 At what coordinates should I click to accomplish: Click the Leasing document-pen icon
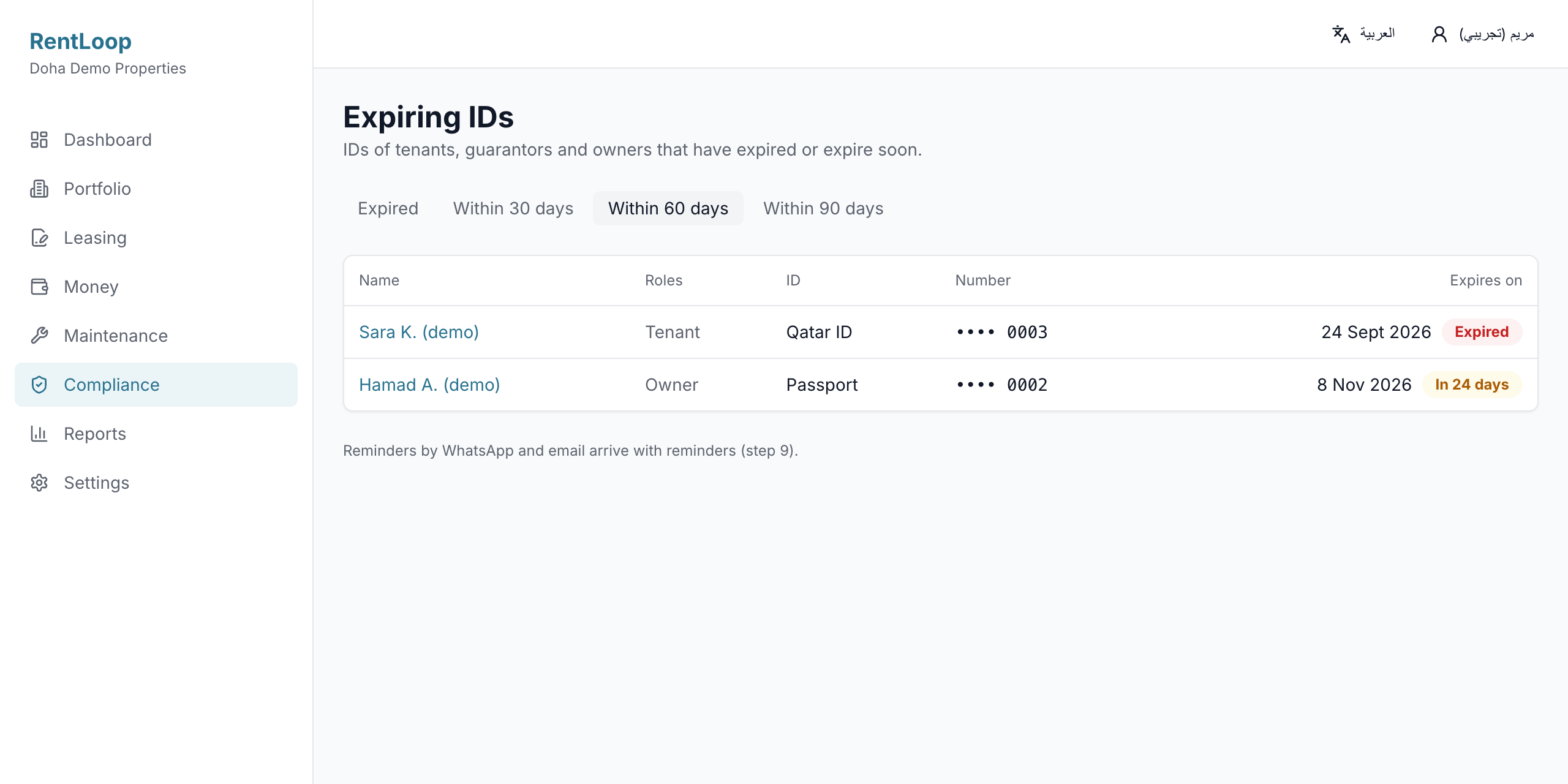pos(39,238)
